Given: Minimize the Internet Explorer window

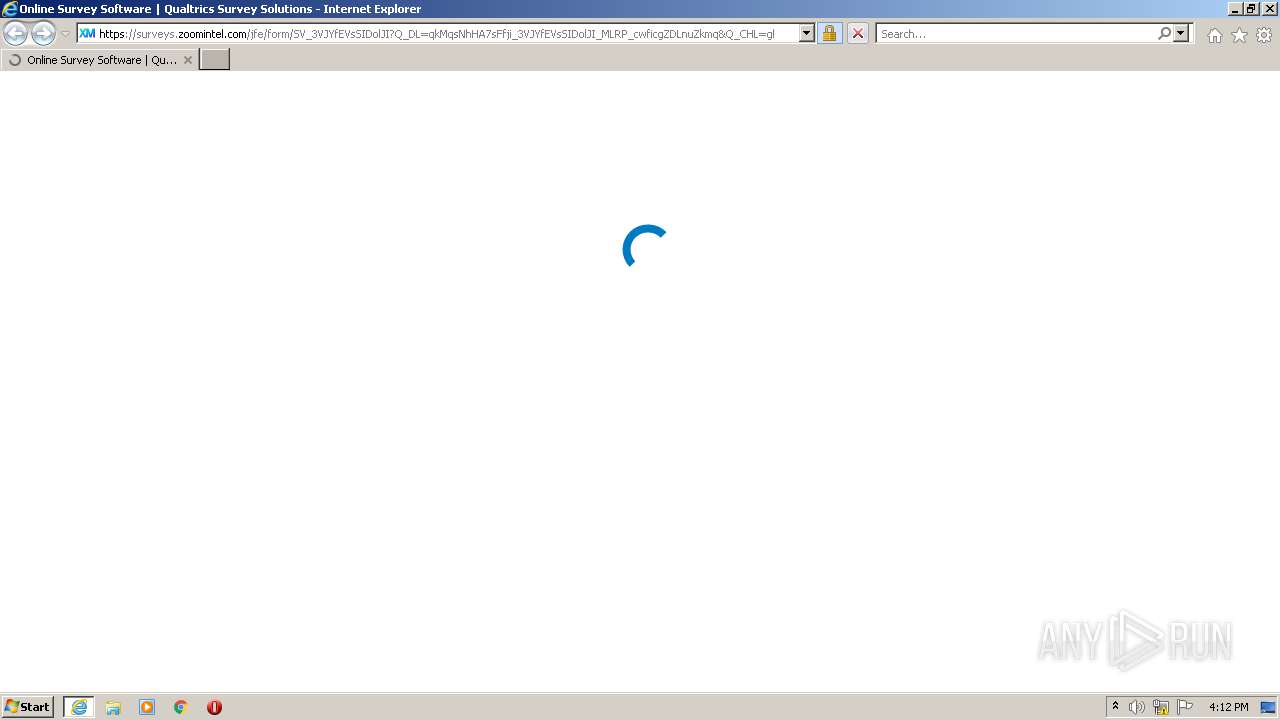Looking at the screenshot, I should coord(1234,9).
